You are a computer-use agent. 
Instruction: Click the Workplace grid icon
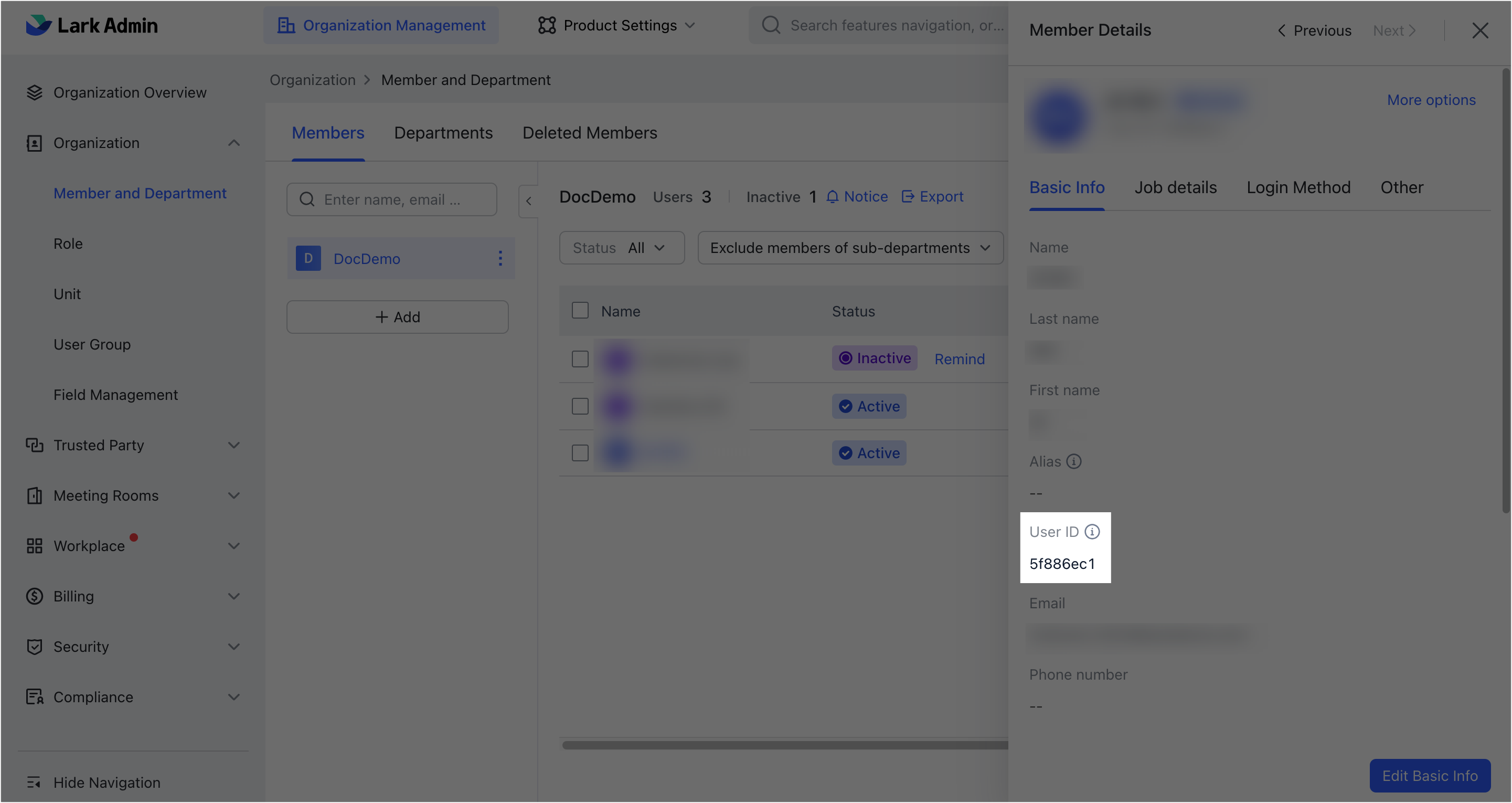pos(35,546)
